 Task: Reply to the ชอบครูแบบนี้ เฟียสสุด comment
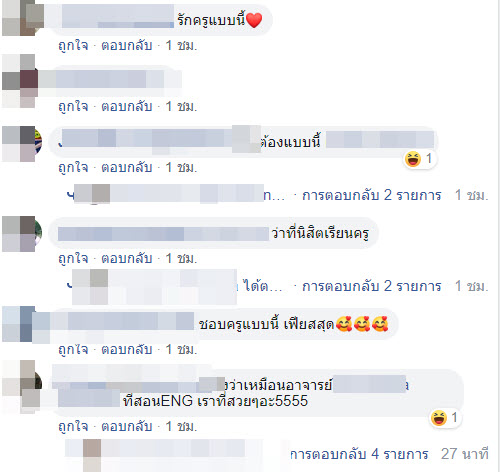[127, 350]
